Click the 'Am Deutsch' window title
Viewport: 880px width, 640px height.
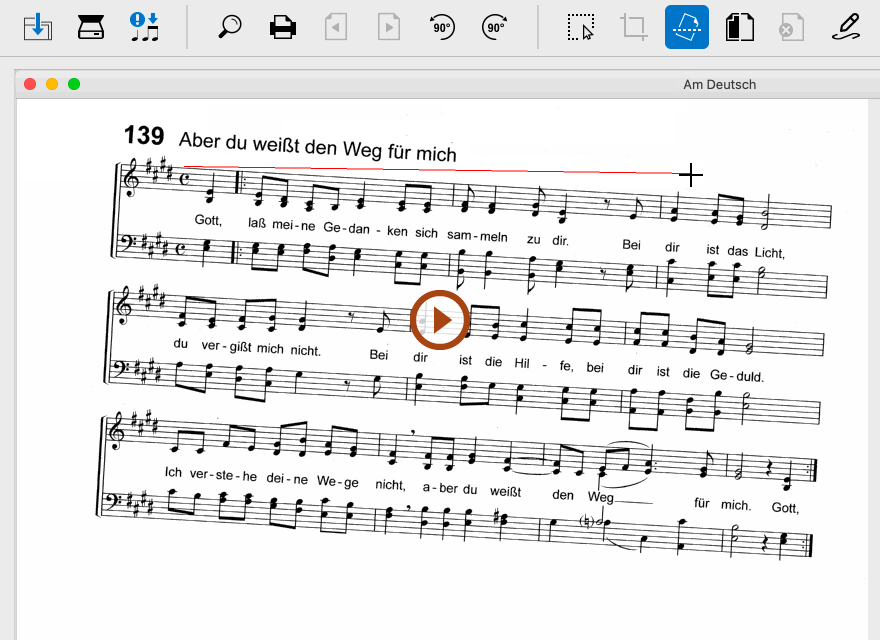[719, 84]
